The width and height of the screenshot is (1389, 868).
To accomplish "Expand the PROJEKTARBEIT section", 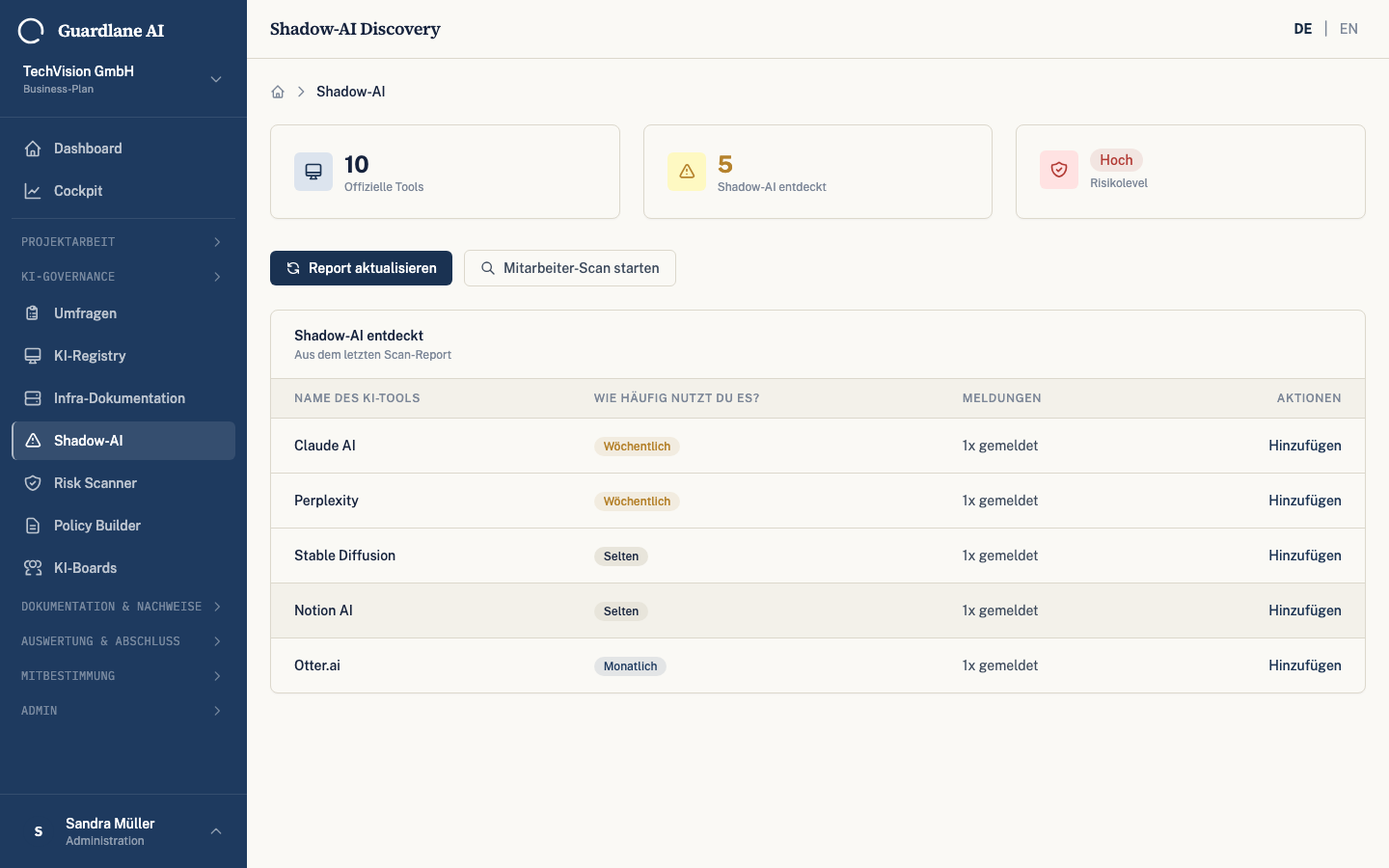I will point(123,242).
